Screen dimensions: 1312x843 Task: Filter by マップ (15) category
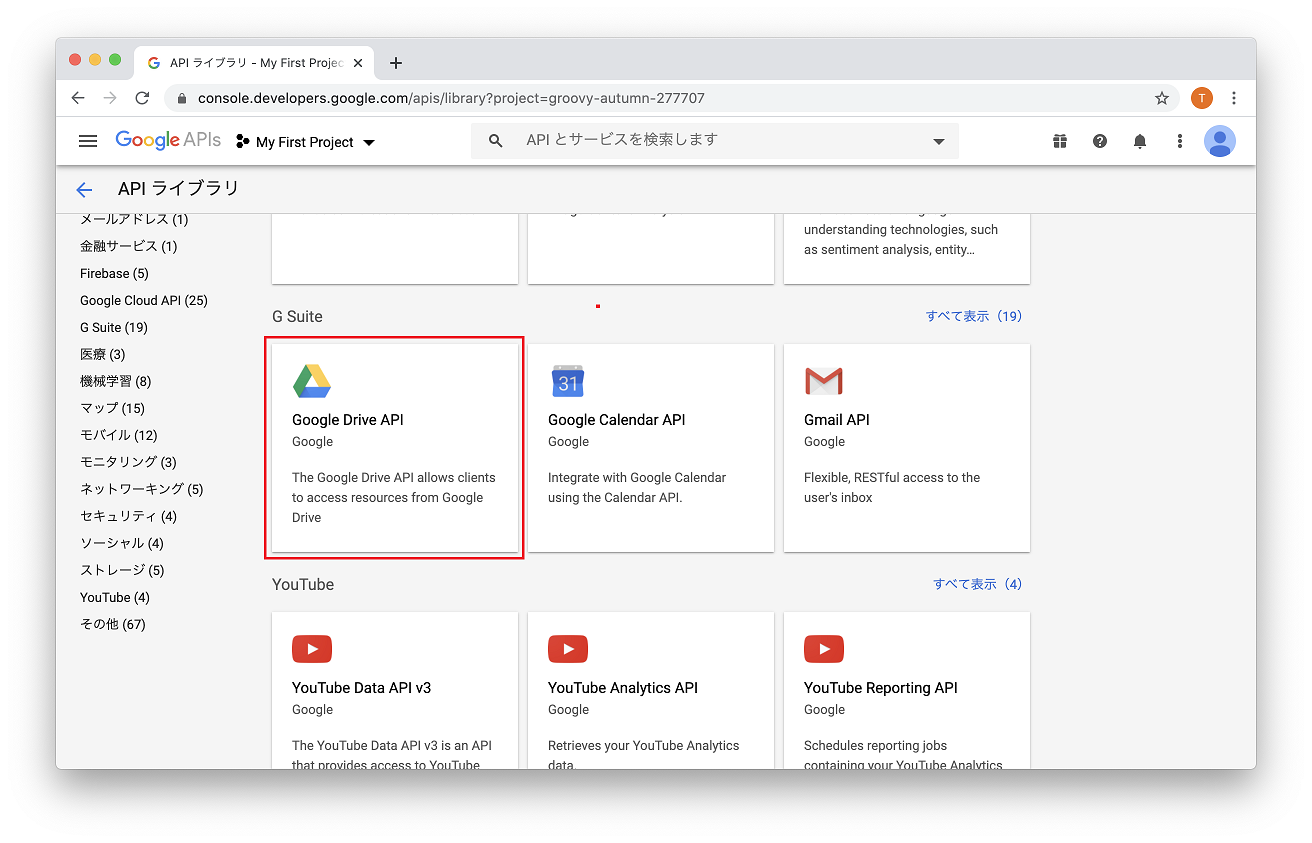pyautogui.click(x=113, y=408)
